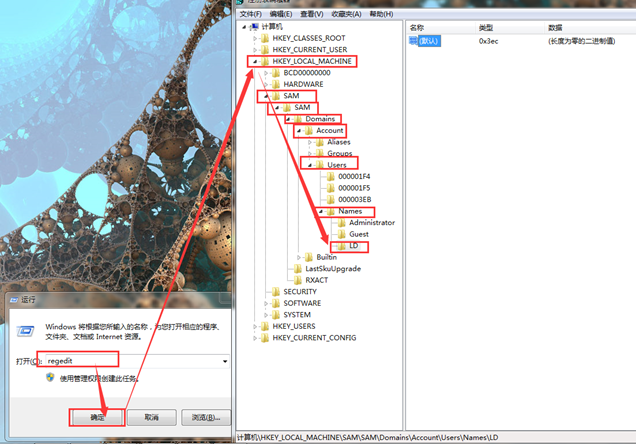Click the Groups folder icon
Viewport: 636px width, 446px height.
[320, 154]
